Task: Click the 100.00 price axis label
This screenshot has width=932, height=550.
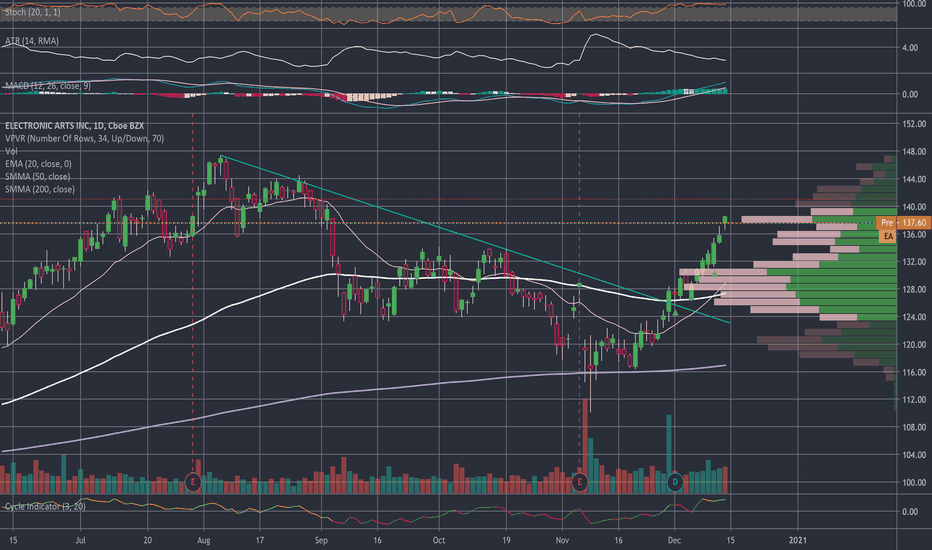Action: (914, 482)
